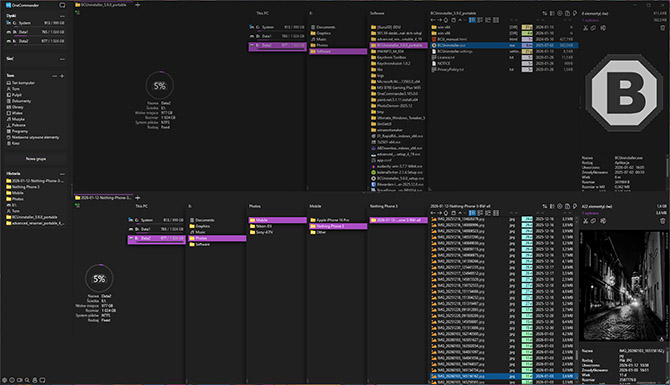This screenshot has width=670, height=385.
Task: Open Apple iPhone 16 Pro folder in Mobile column
Action: click(x=329, y=220)
